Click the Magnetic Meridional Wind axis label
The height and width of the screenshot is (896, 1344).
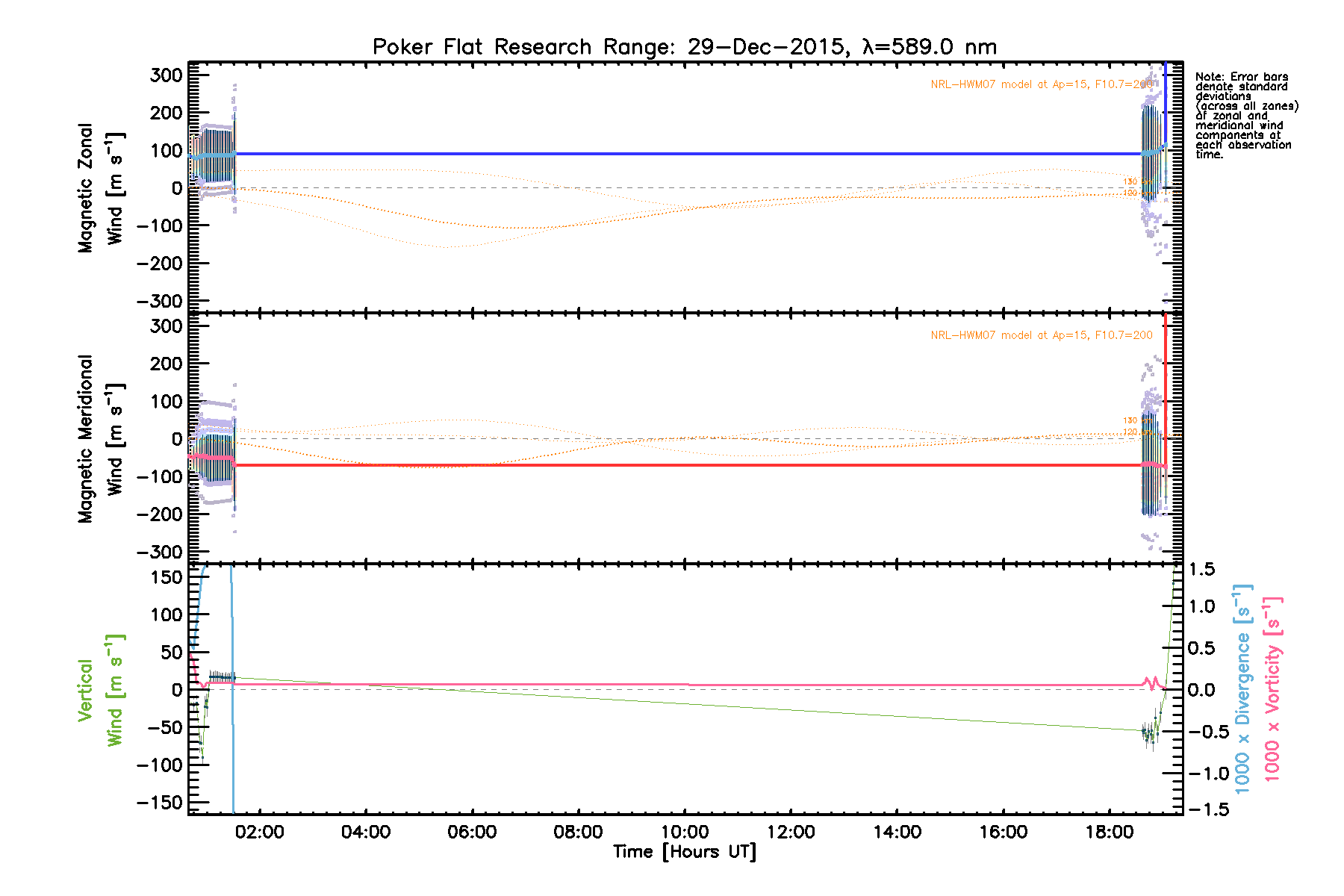pos(99,438)
